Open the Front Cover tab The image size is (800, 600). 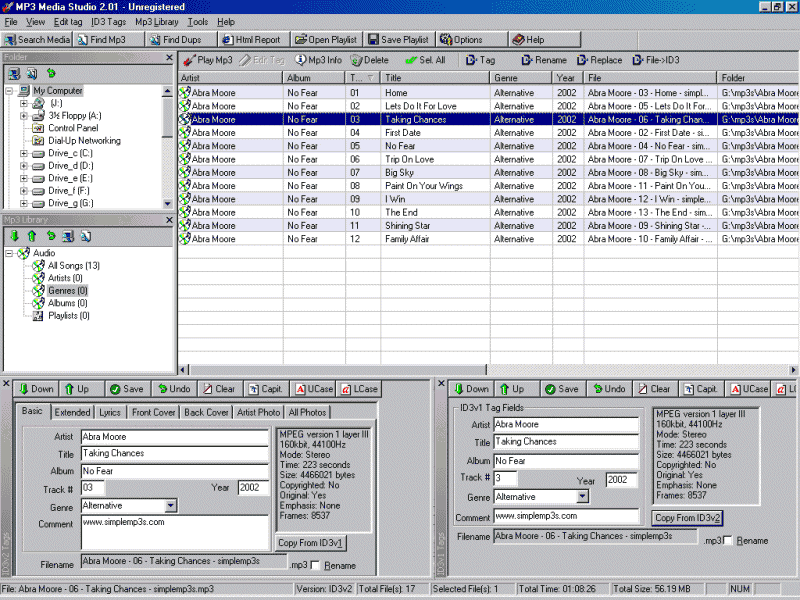154,412
